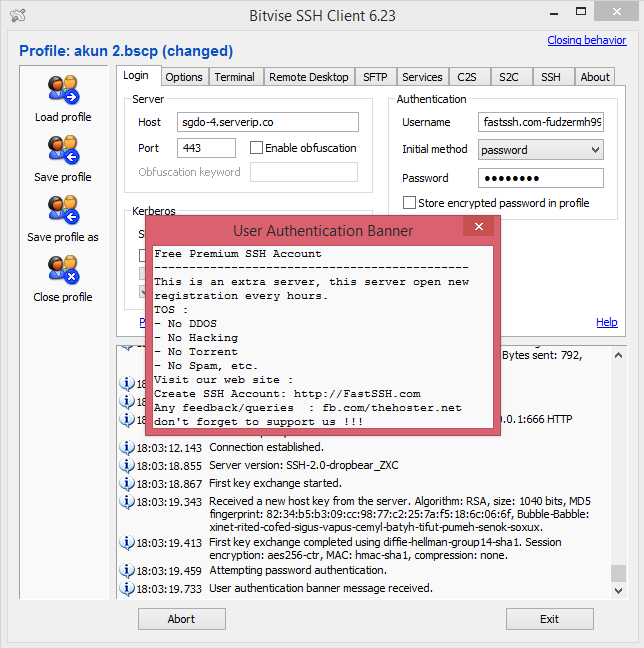Click the Bitvise app icon in the title bar

click(18, 16)
